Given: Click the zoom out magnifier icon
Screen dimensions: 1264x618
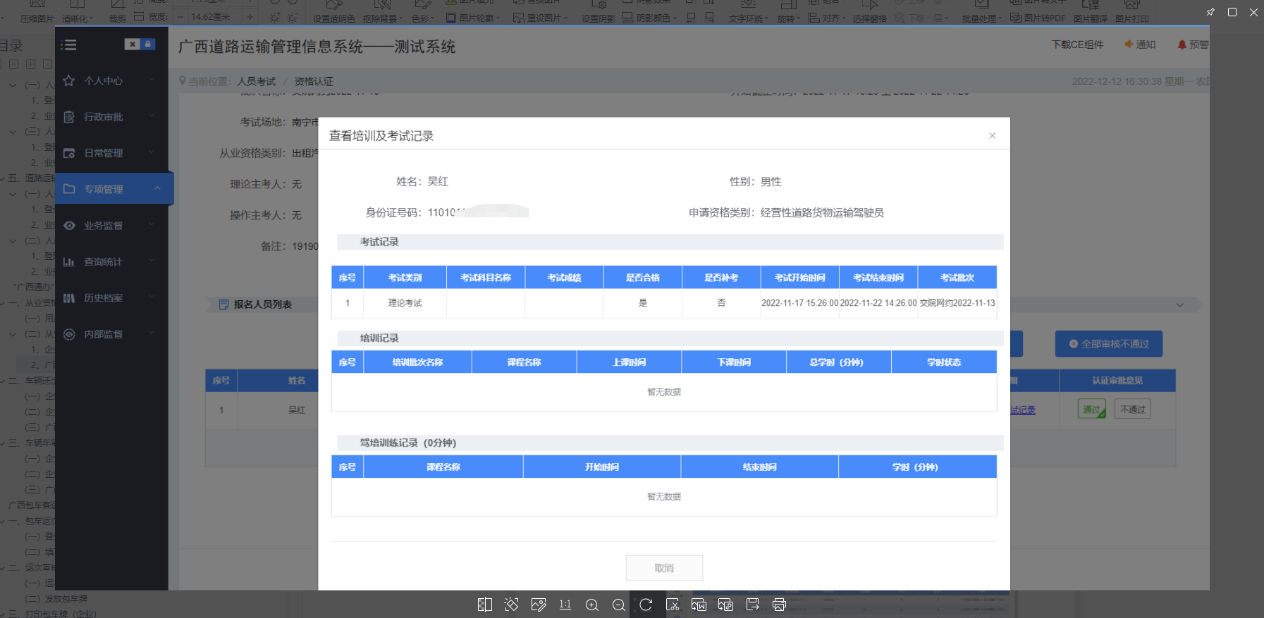Looking at the screenshot, I should click(x=619, y=604).
